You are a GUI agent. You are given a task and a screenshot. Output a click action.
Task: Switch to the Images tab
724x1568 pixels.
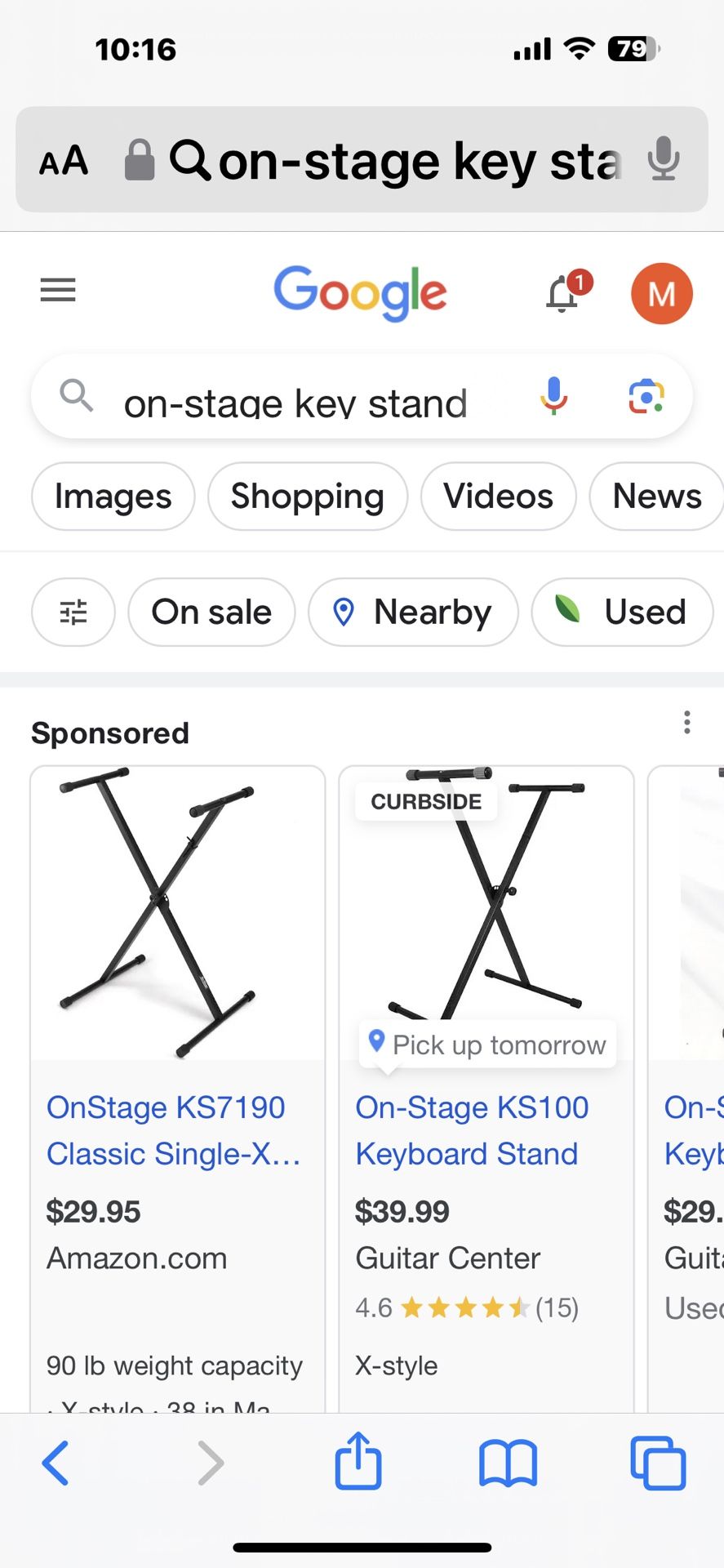[113, 497]
